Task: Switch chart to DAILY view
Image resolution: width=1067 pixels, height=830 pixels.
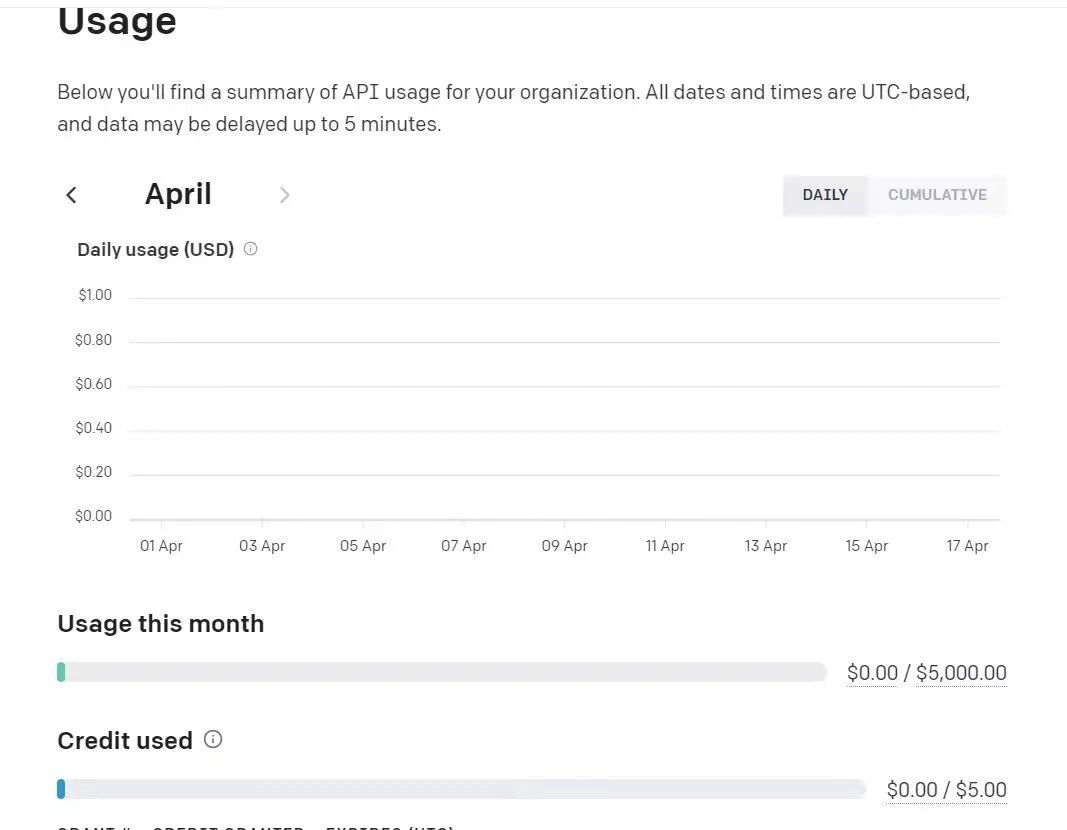Action: tap(825, 195)
